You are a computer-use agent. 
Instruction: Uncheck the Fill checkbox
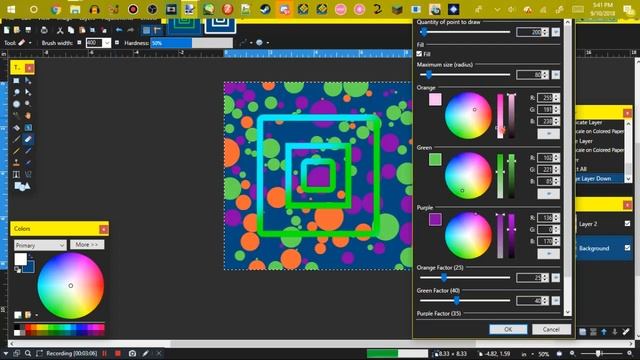419,54
